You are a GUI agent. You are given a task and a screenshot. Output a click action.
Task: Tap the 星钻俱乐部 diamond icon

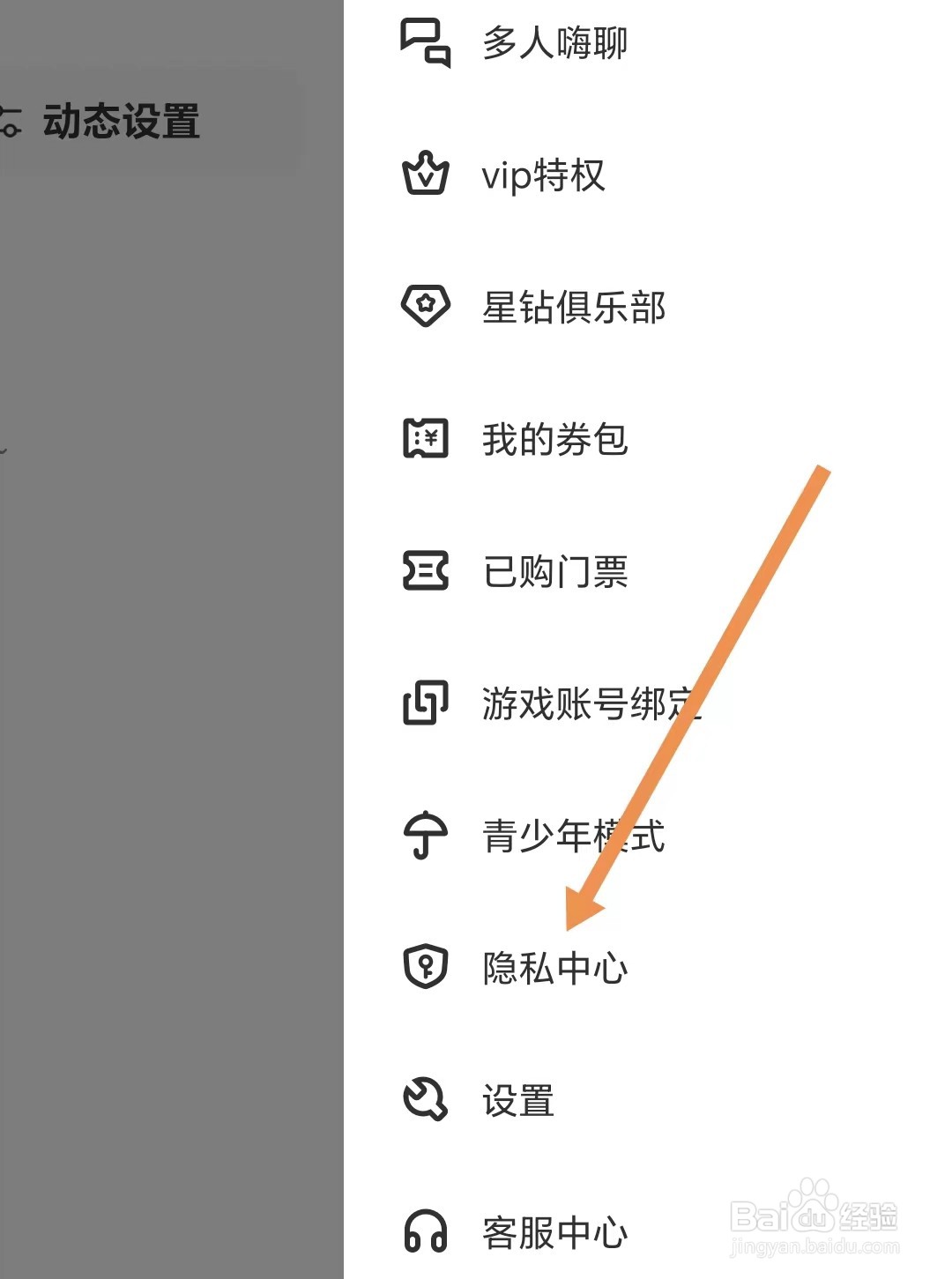(x=426, y=306)
